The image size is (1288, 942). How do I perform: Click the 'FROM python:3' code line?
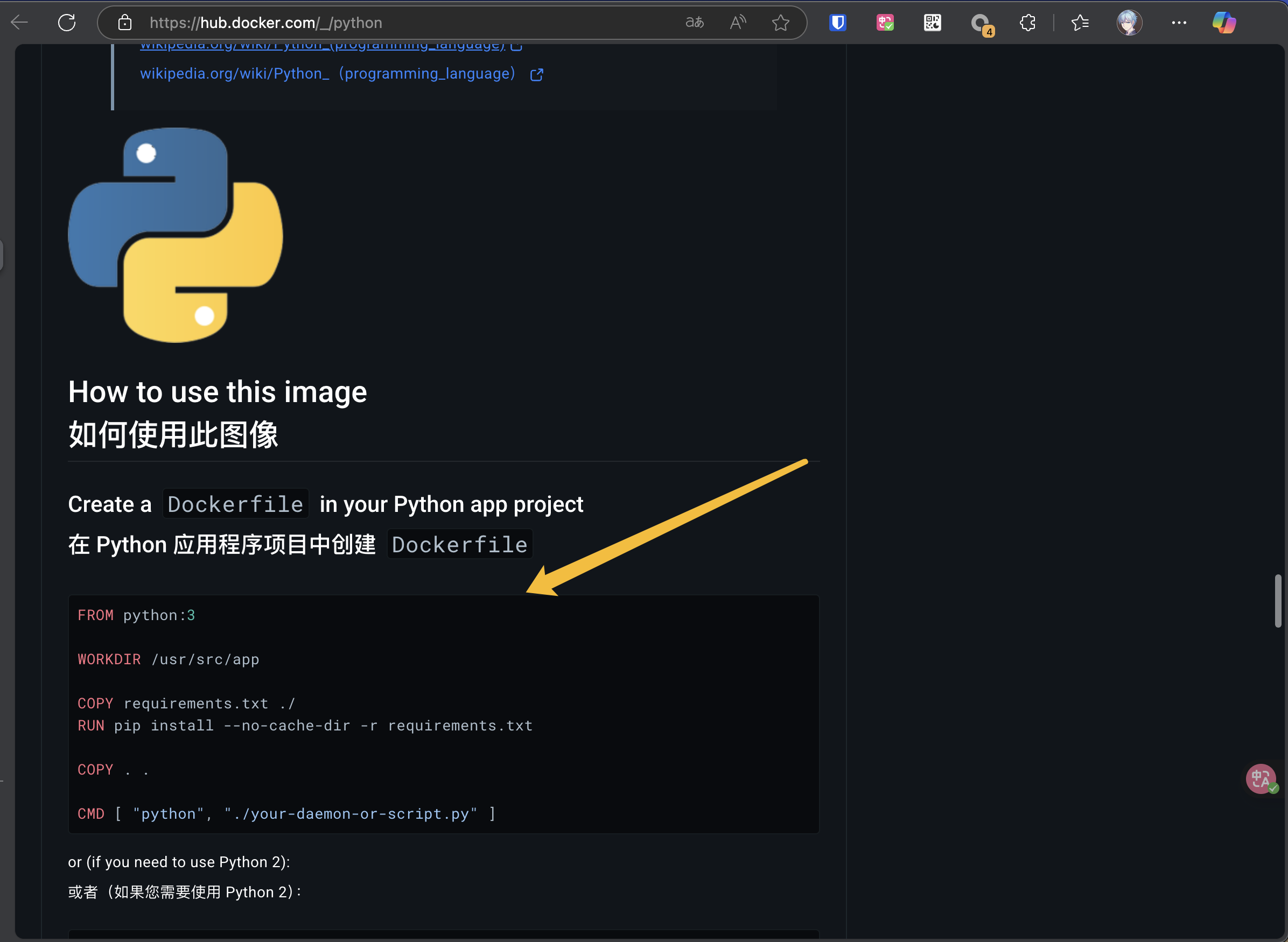[136, 615]
